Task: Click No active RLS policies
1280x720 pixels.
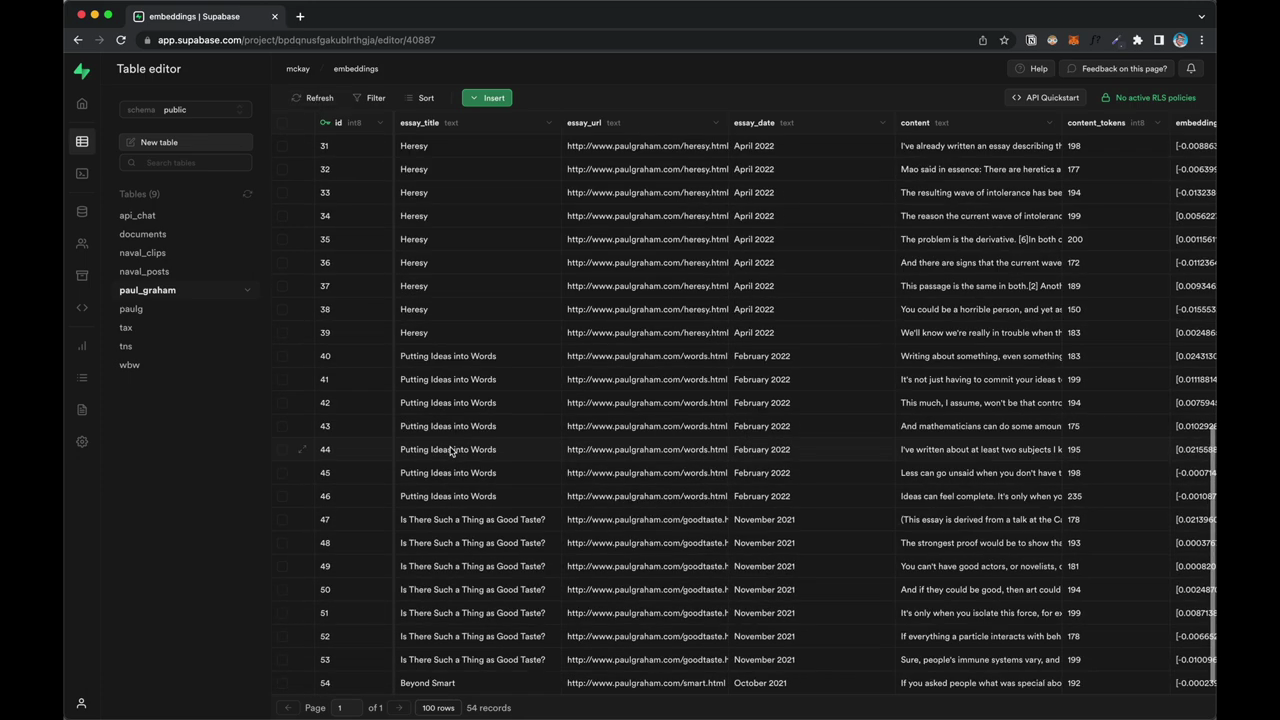Action: pos(1148,98)
